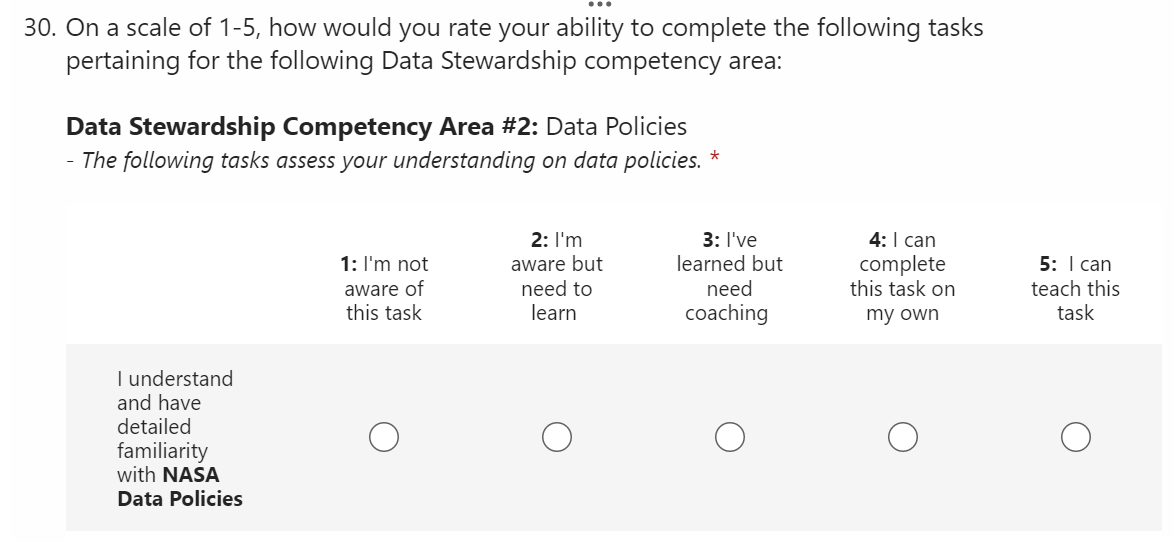
Task: Click the bold "NASA Data Policies" row text
Action: 180,487
